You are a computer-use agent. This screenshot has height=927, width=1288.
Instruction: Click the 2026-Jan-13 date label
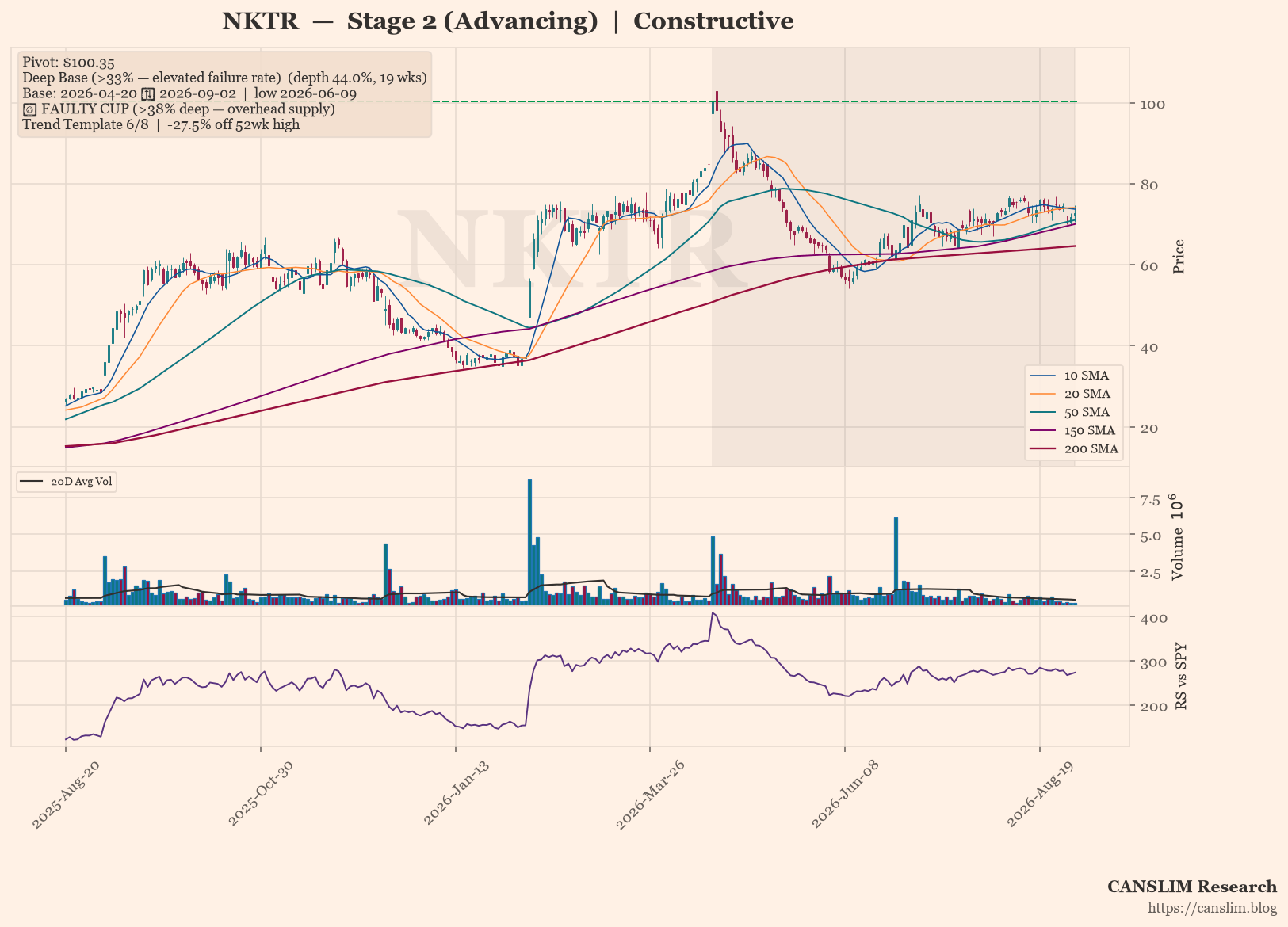[457, 794]
